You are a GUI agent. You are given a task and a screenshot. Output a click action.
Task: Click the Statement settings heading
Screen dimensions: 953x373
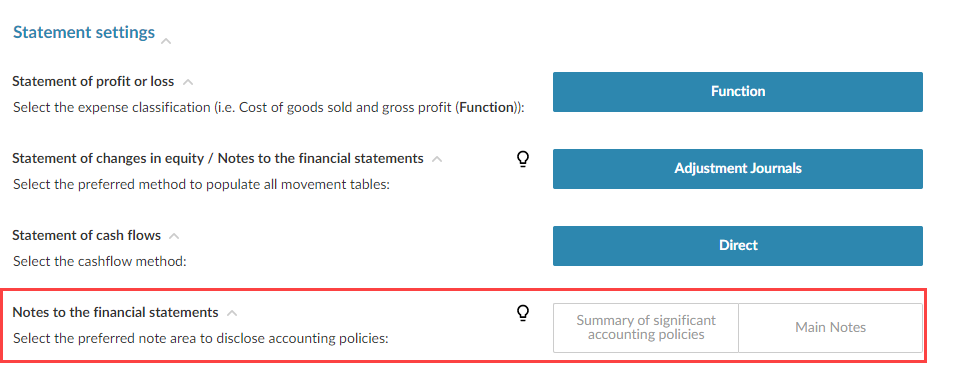point(84,32)
